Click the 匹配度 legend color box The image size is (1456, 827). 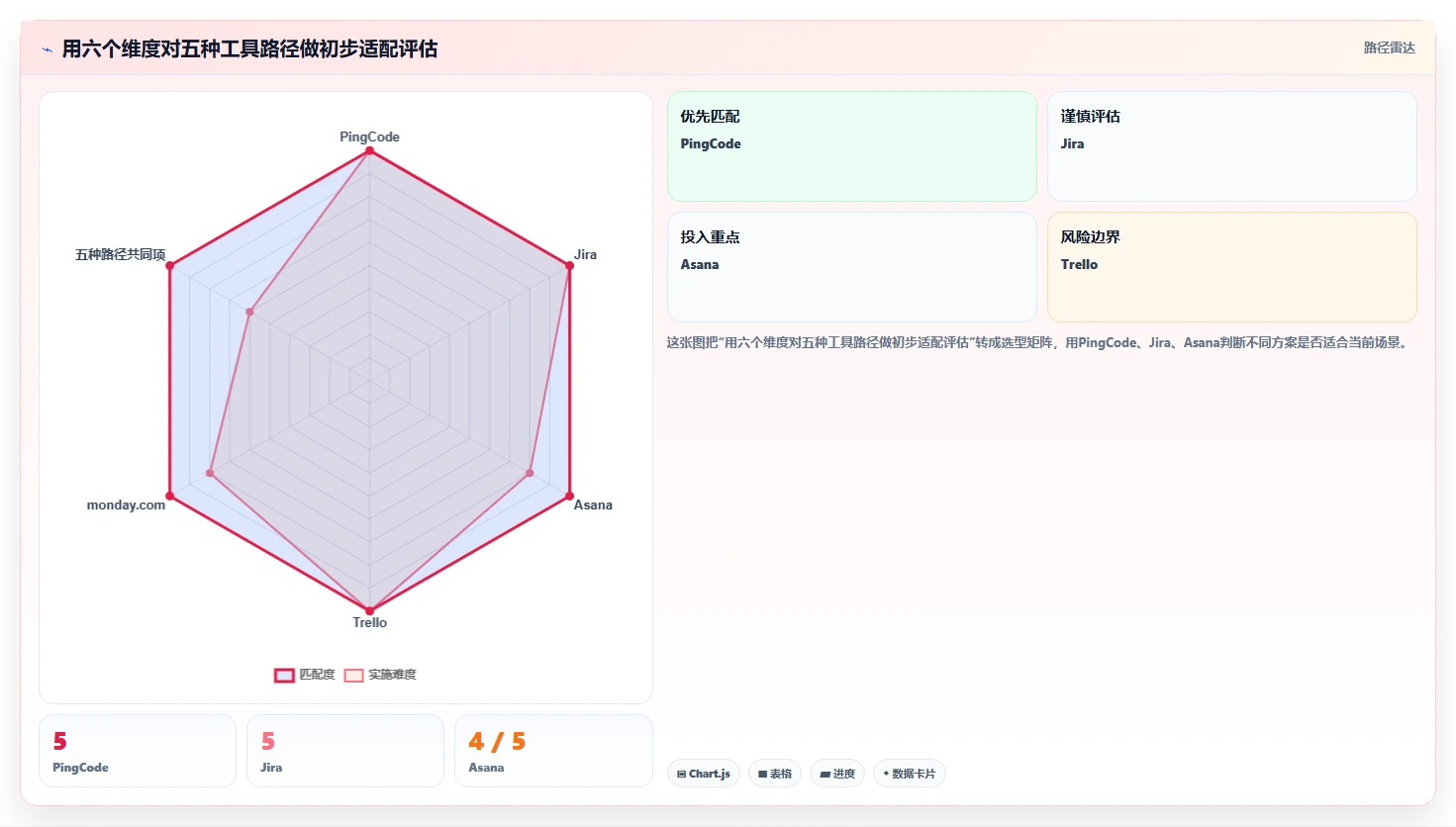point(284,675)
